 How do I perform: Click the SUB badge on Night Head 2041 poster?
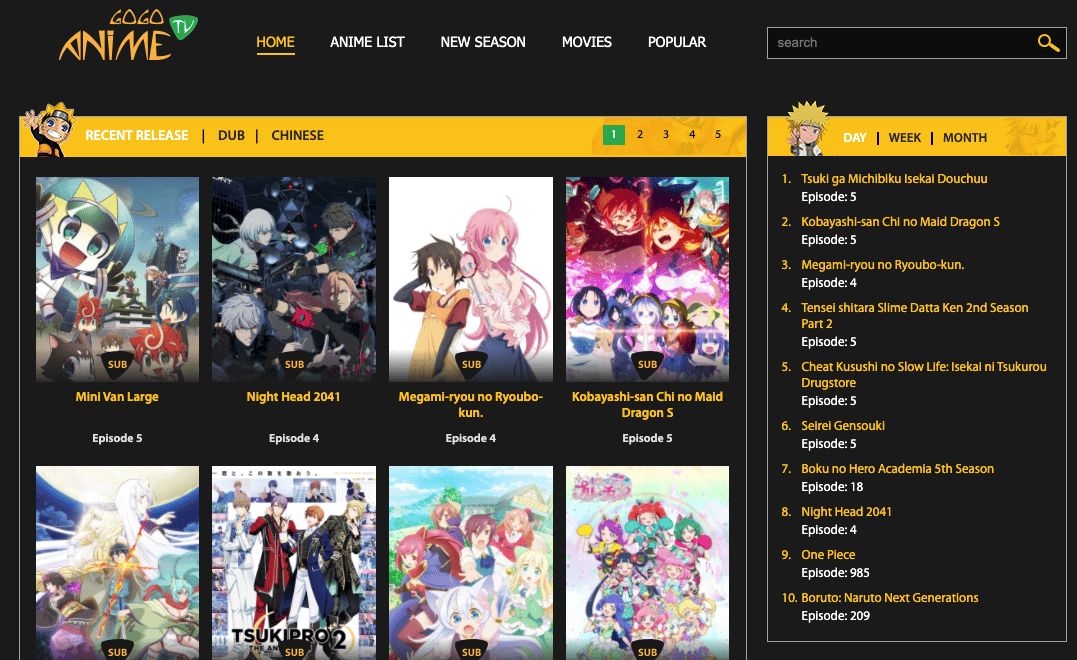click(294, 364)
